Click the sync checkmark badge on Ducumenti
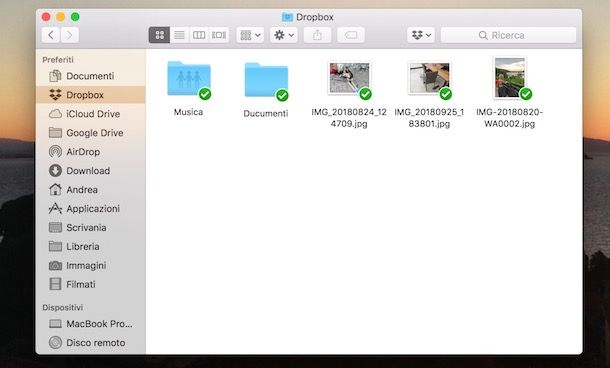The image size is (610, 368). [282, 95]
